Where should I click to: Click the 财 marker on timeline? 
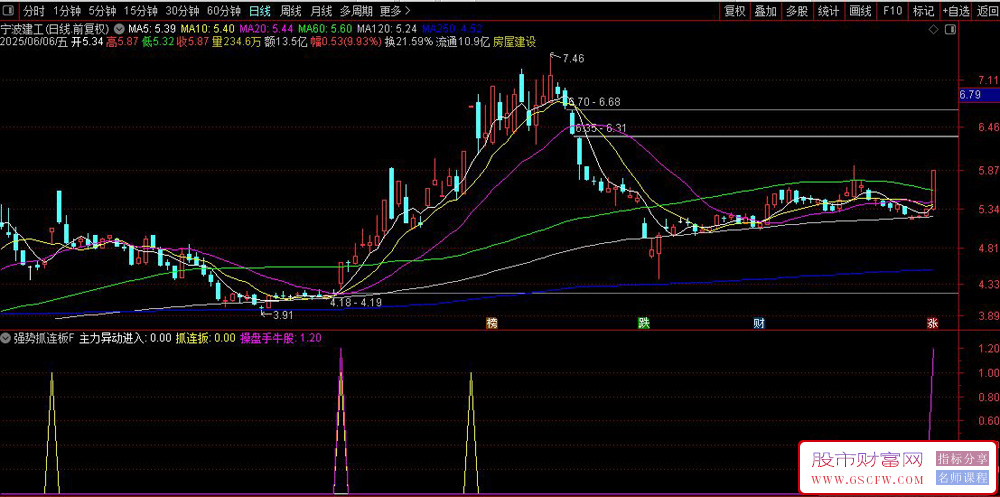[x=759, y=323]
